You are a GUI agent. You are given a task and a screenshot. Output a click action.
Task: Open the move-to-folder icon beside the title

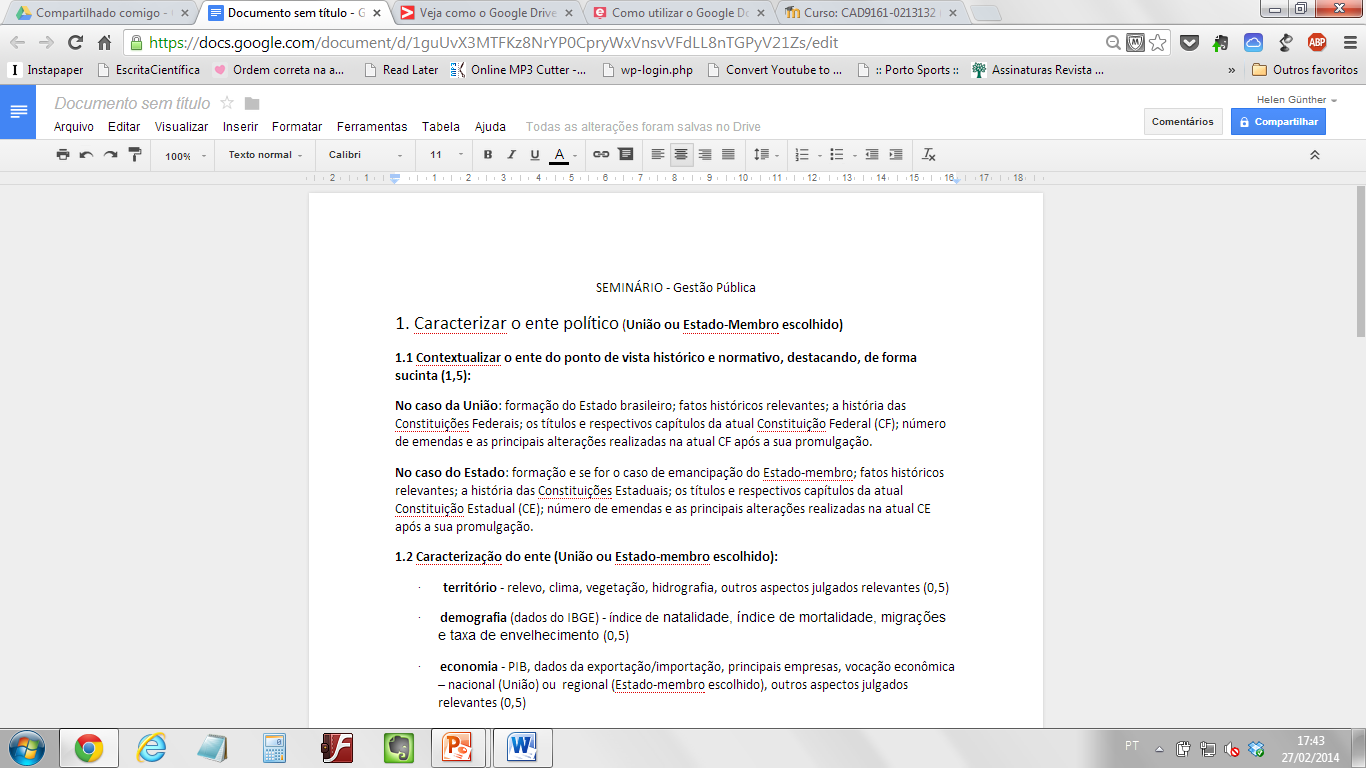point(252,104)
